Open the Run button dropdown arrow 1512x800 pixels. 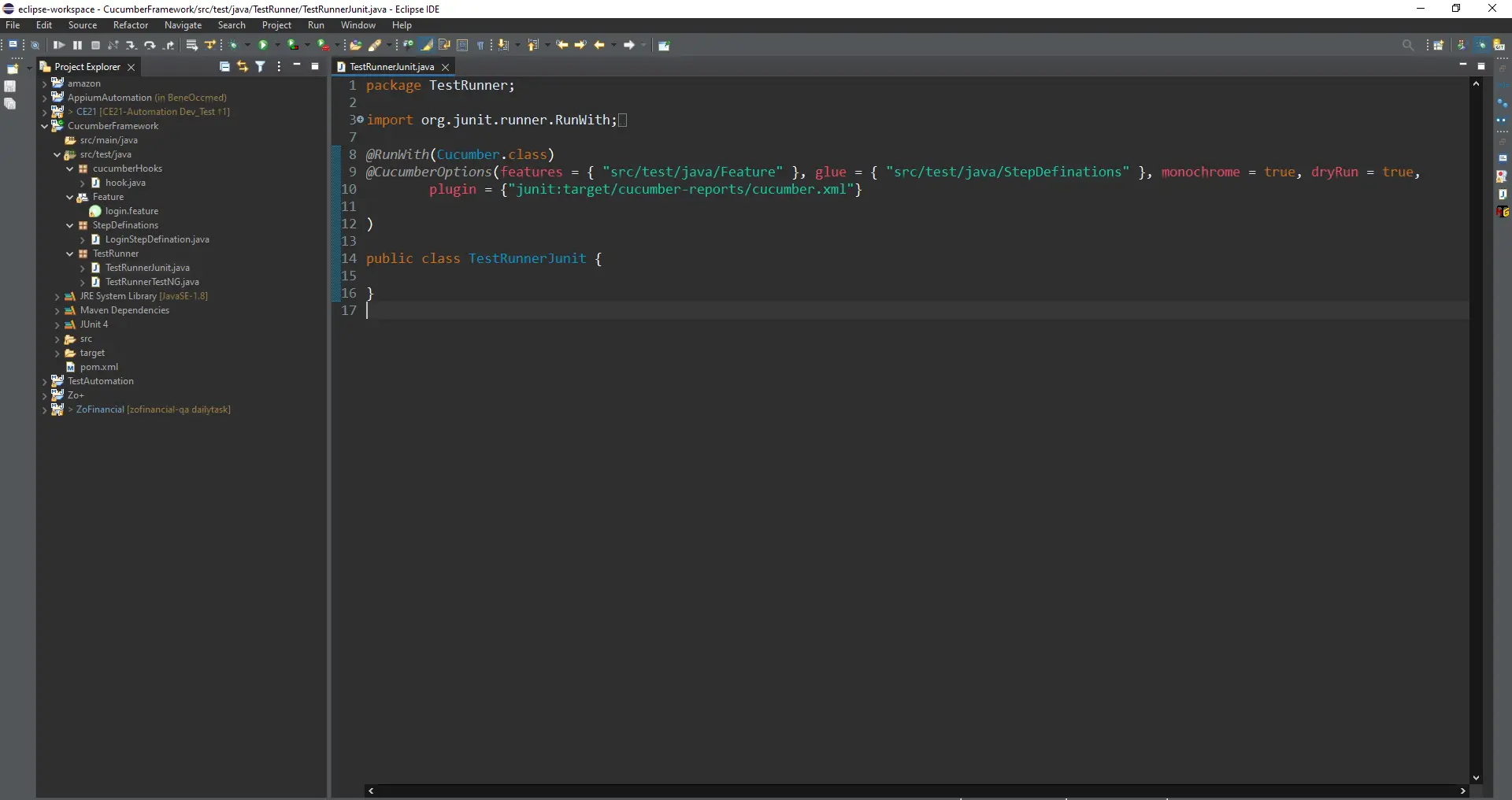pyautogui.click(x=276, y=46)
